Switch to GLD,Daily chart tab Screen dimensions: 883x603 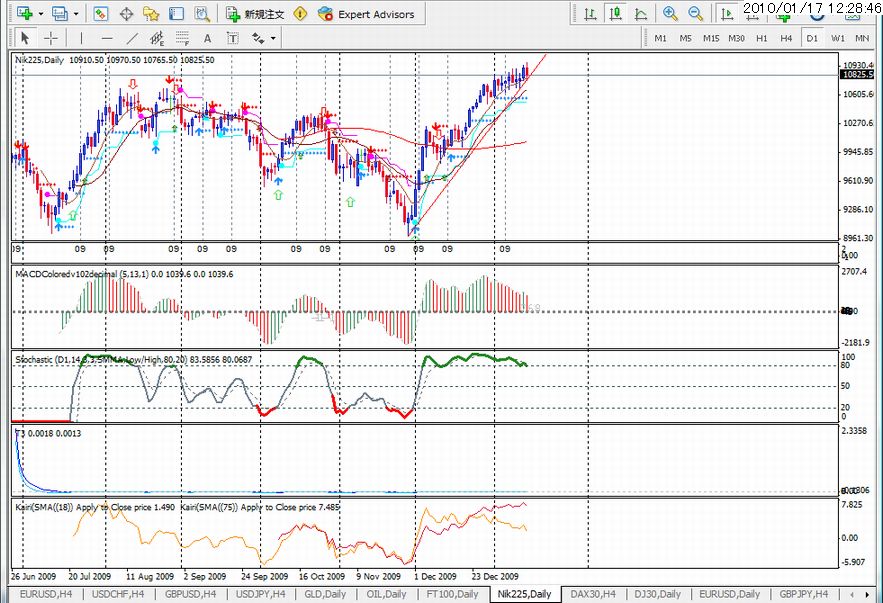click(x=325, y=594)
